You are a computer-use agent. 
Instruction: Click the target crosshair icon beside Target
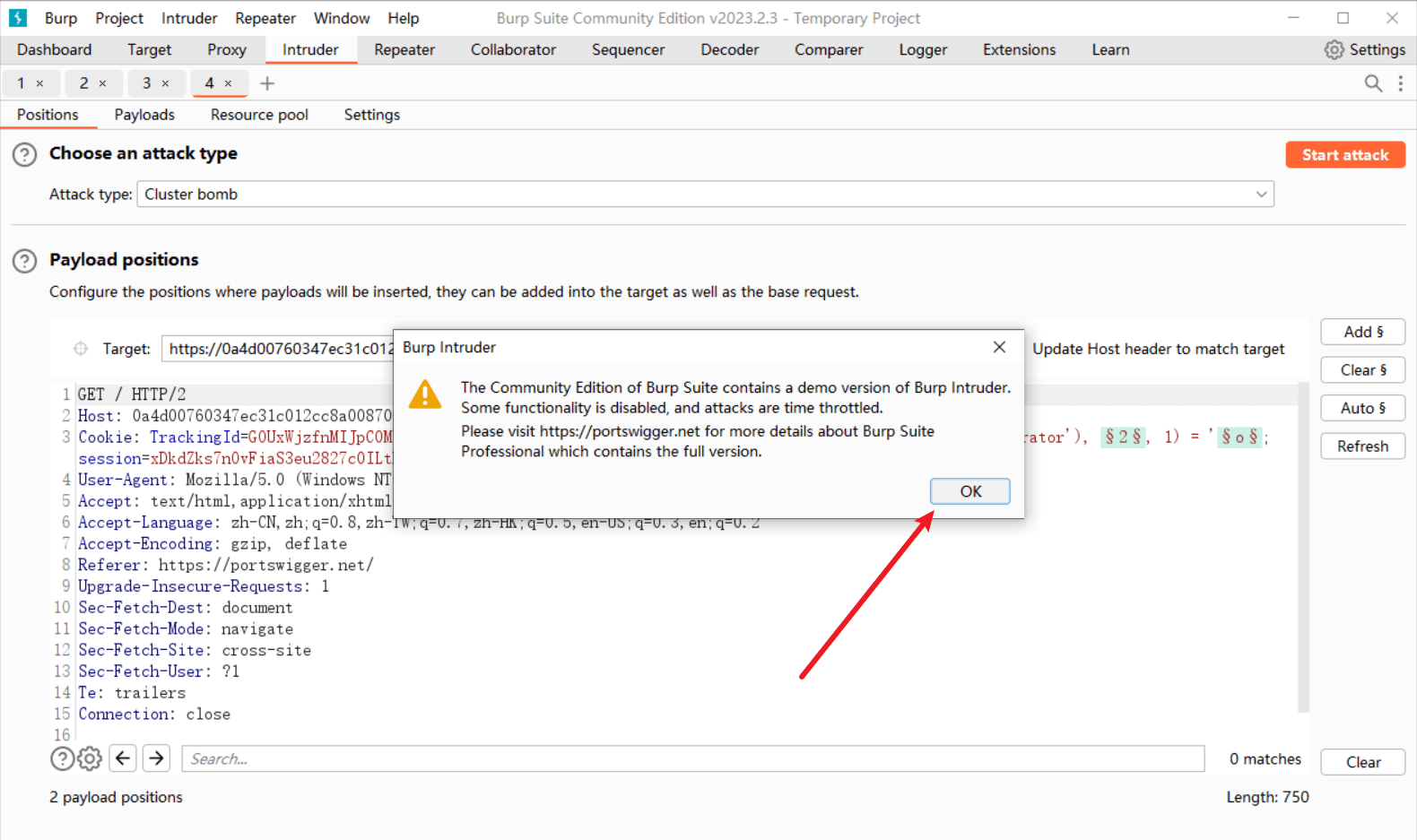click(81, 349)
